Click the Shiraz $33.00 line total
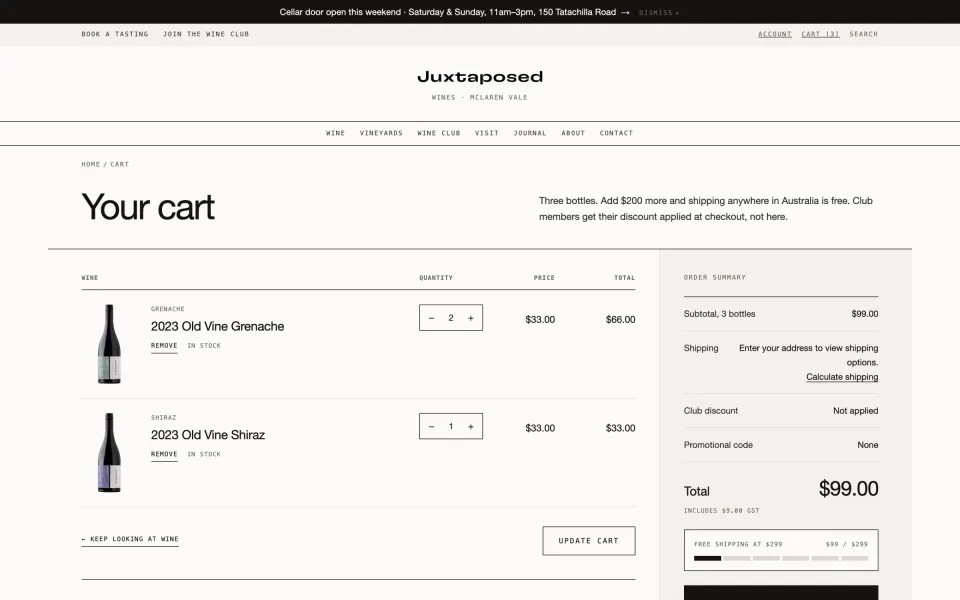The height and width of the screenshot is (600, 960). 620,428
